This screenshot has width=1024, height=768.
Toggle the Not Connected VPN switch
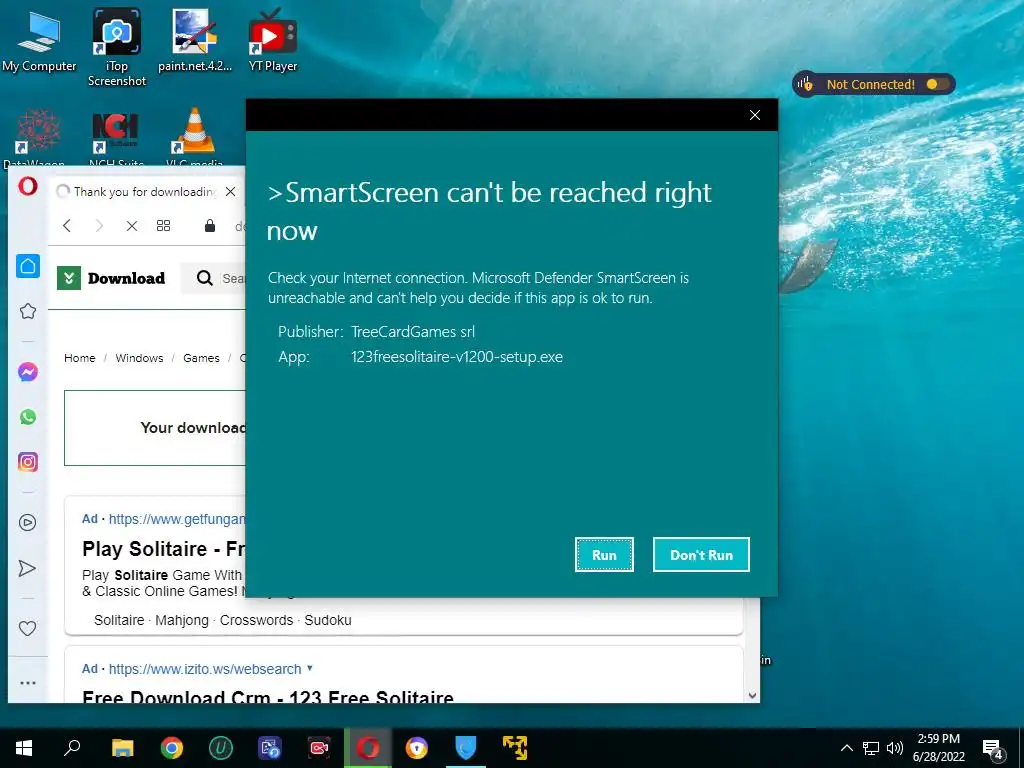click(936, 84)
